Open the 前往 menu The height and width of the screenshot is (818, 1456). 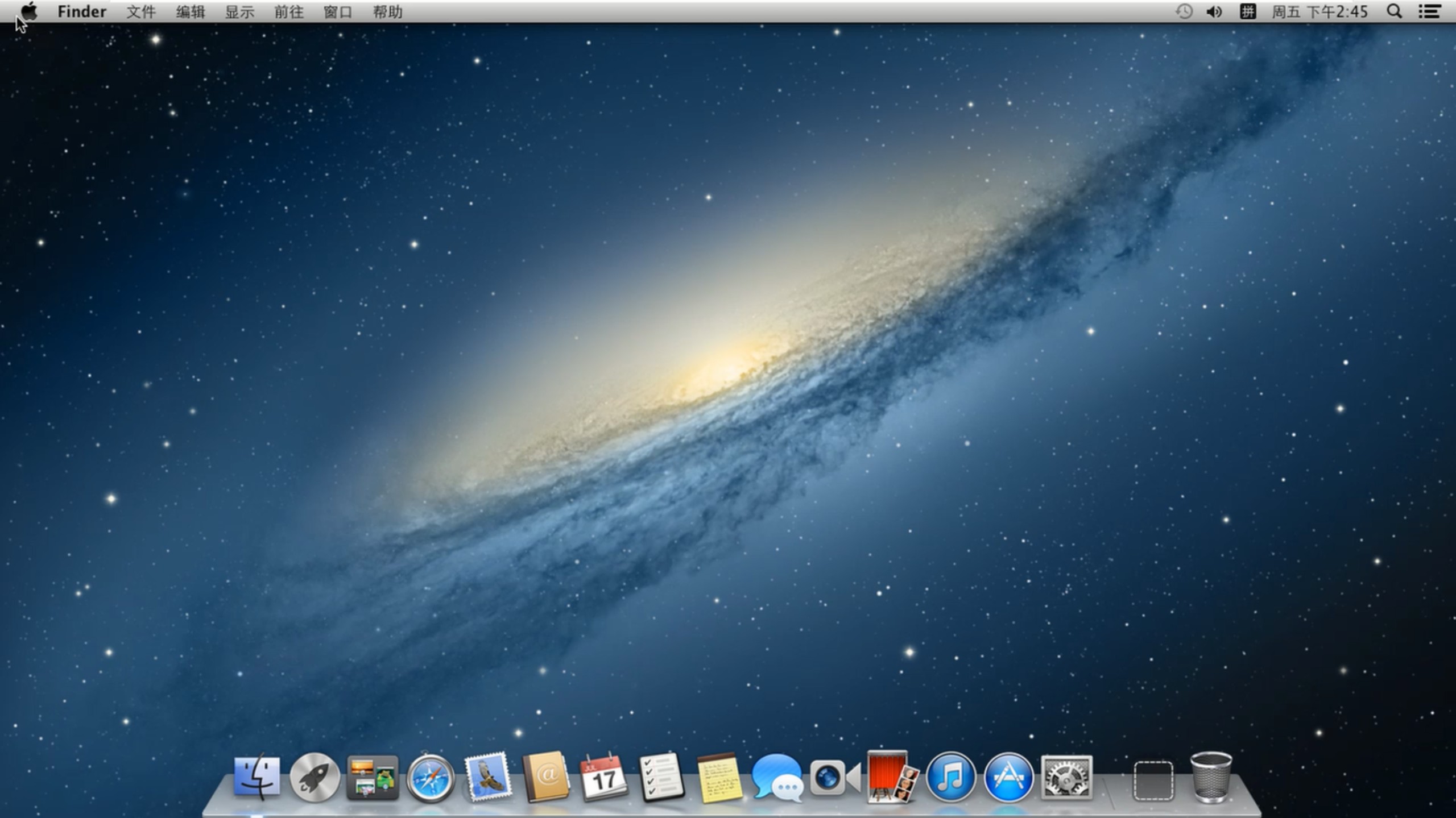[x=289, y=11]
